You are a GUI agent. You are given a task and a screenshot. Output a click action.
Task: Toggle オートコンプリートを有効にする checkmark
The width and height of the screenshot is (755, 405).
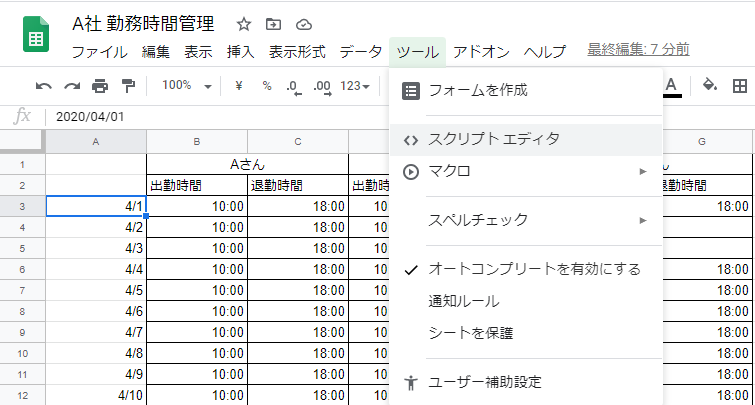tap(411, 270)
